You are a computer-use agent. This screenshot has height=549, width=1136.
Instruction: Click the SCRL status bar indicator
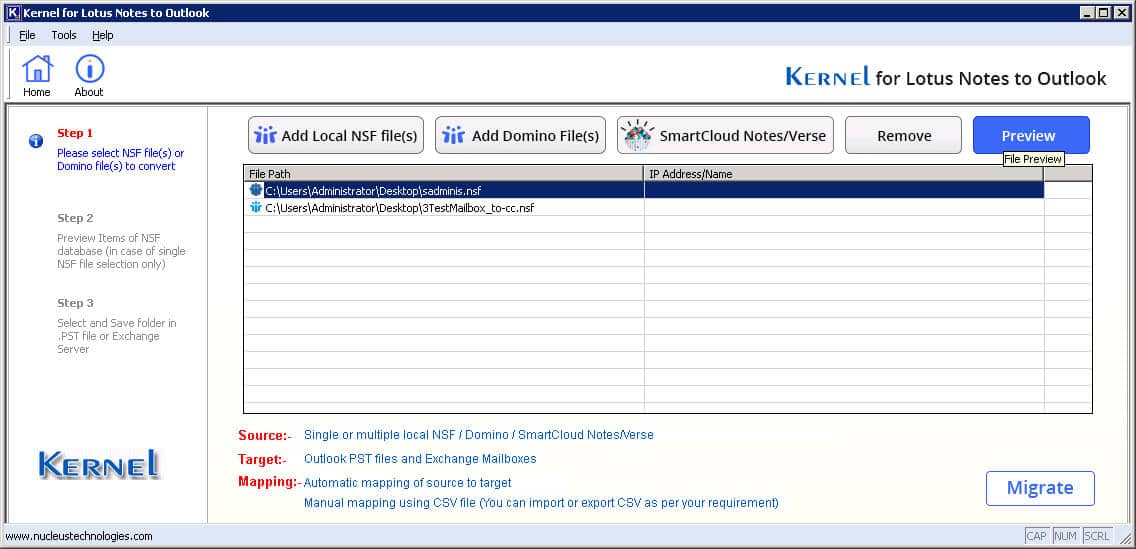(1097, 536)
